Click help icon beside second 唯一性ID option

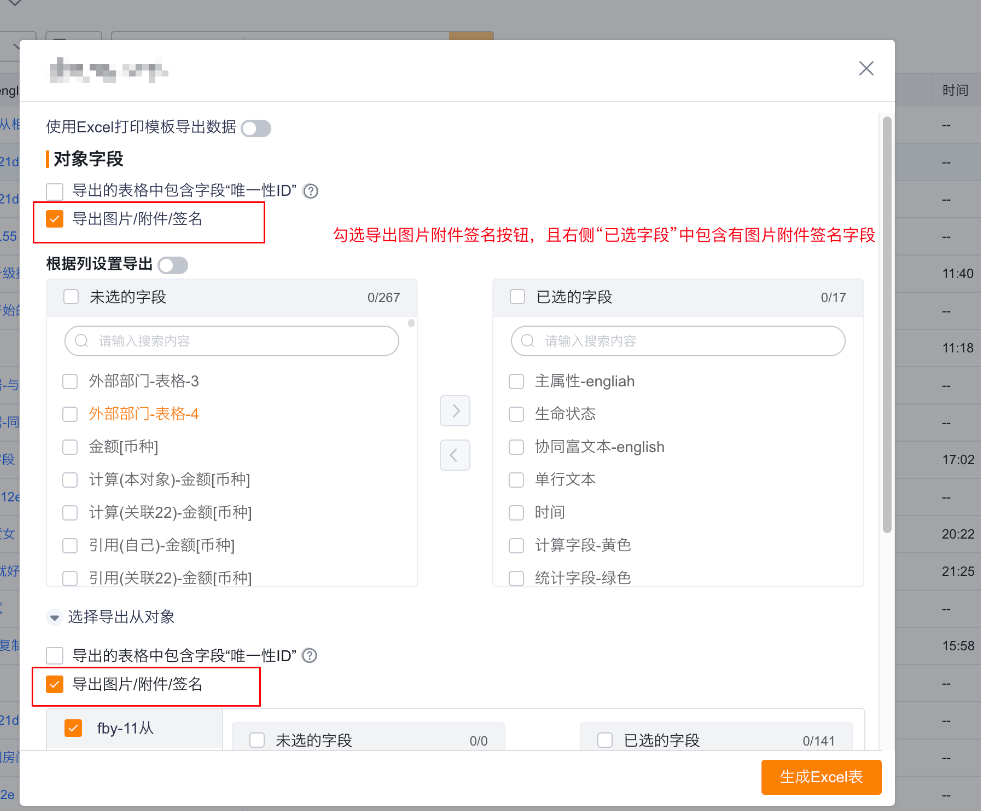310,656
